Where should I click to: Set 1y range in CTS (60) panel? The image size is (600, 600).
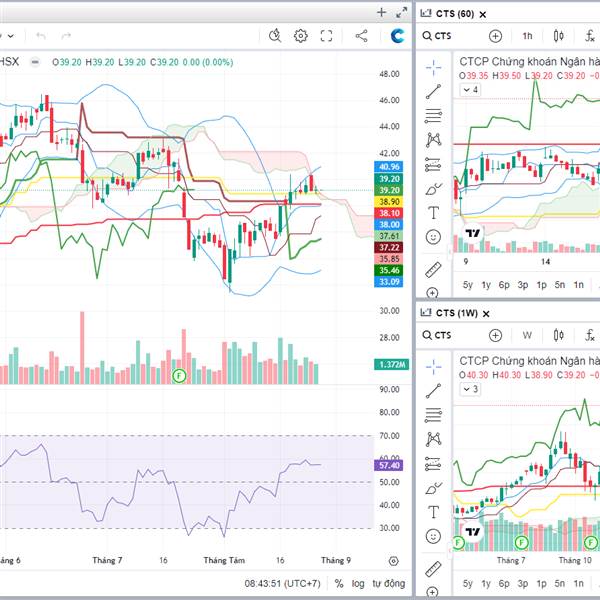[486, 285]
